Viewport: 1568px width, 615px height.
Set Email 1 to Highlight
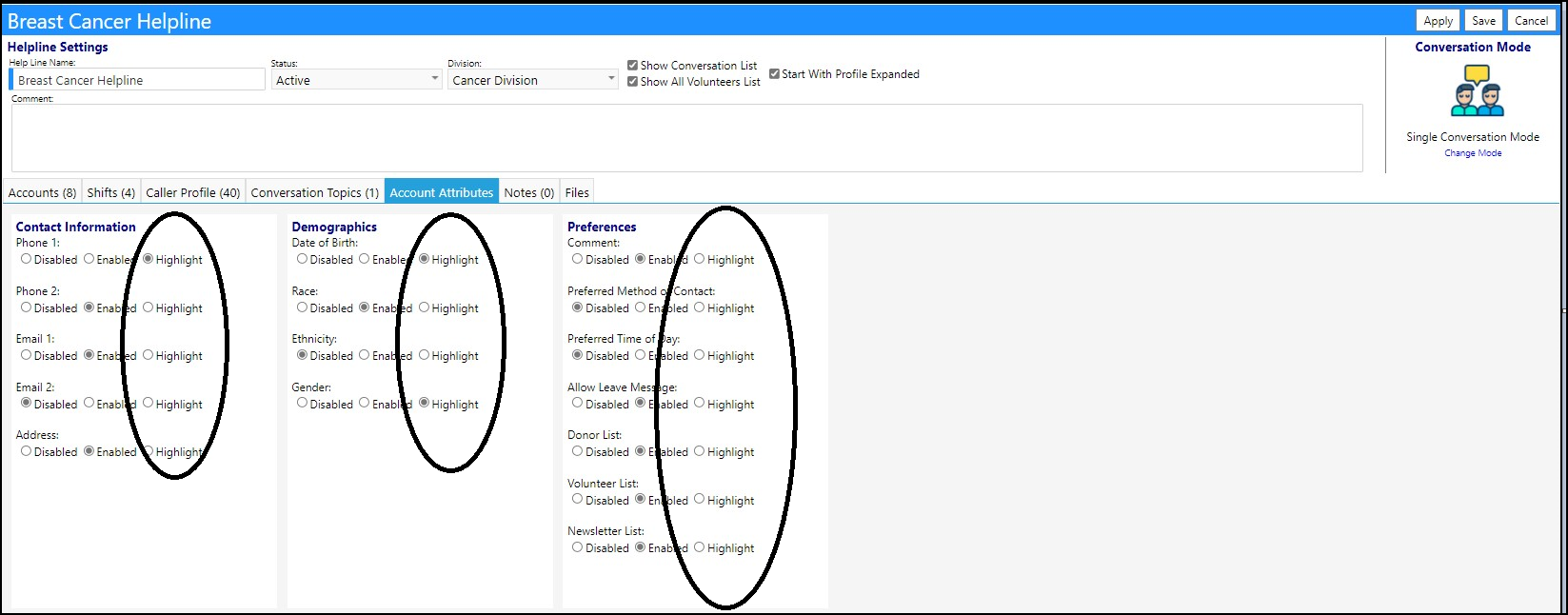148,355
